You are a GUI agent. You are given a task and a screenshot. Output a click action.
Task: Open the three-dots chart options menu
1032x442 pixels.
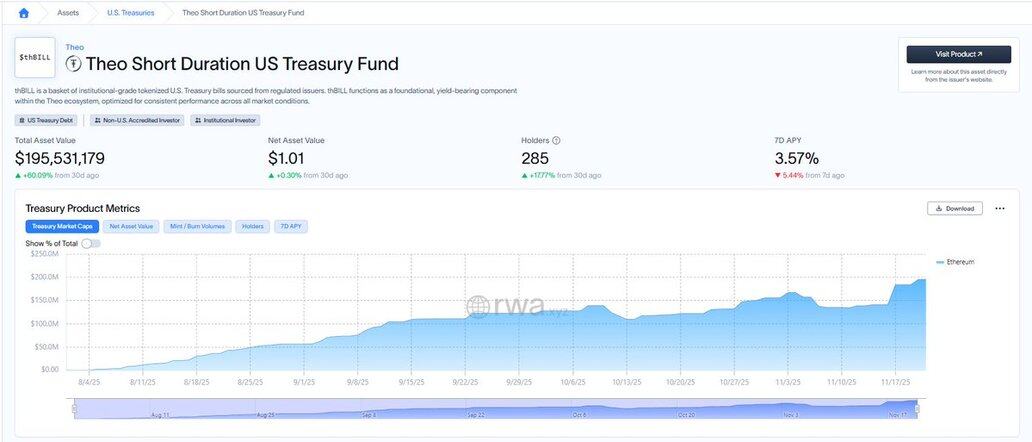(999, 208)
